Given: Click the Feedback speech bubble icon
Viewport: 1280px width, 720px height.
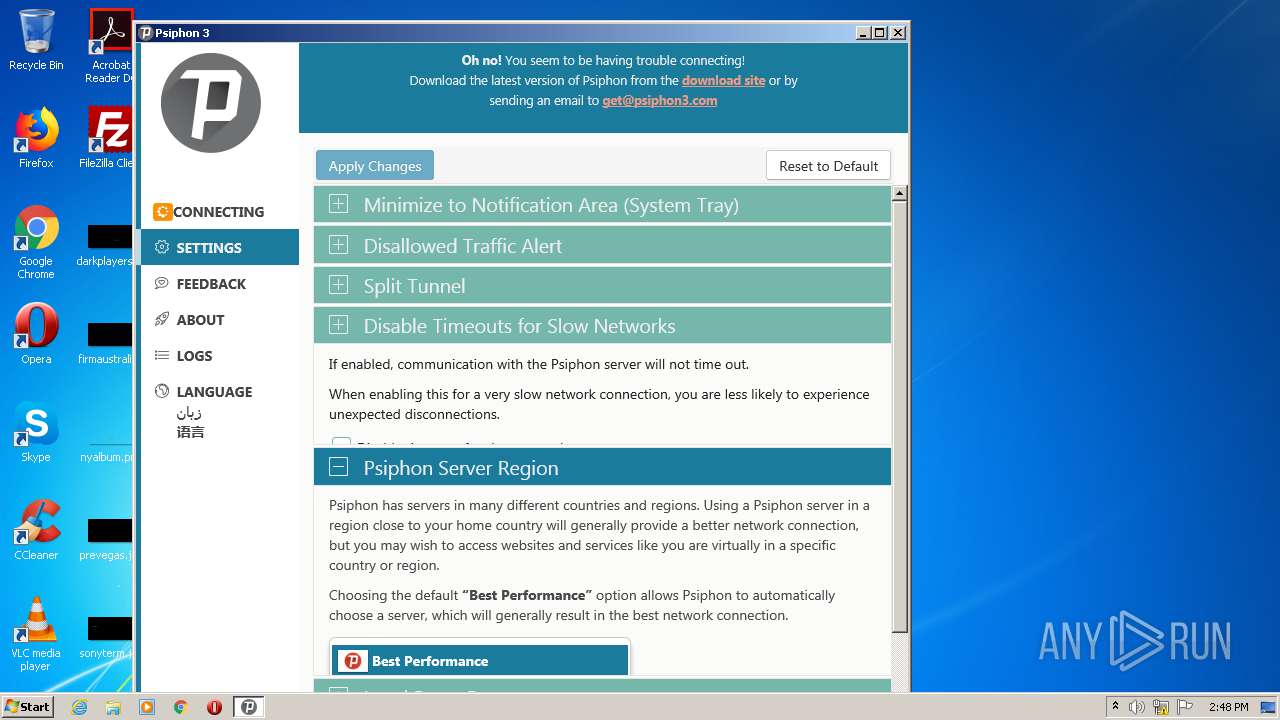Looking at the screenshot, I should 162,283.
